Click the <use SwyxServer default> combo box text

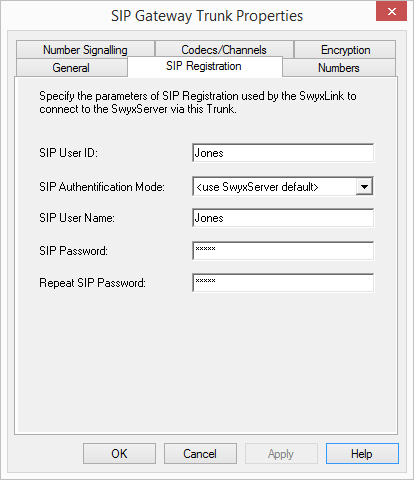[257, 187]
